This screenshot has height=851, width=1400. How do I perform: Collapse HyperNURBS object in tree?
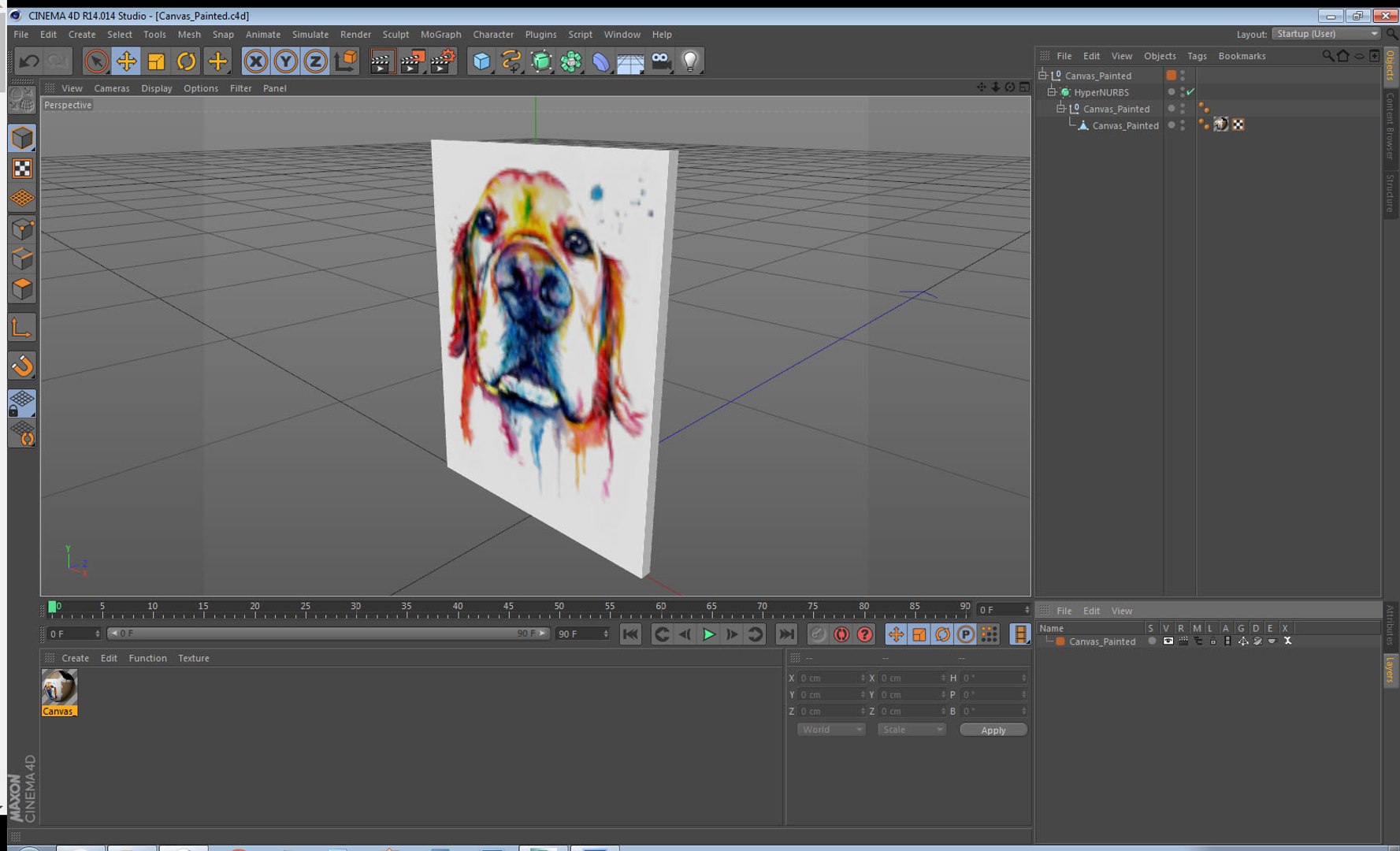click(1052, 92)
